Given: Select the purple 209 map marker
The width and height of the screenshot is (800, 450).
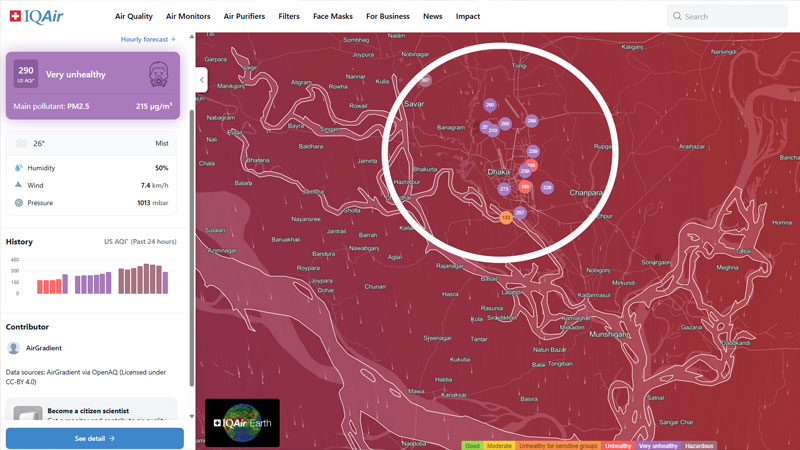Looking at the screenshot, I should tap(532, 121).
